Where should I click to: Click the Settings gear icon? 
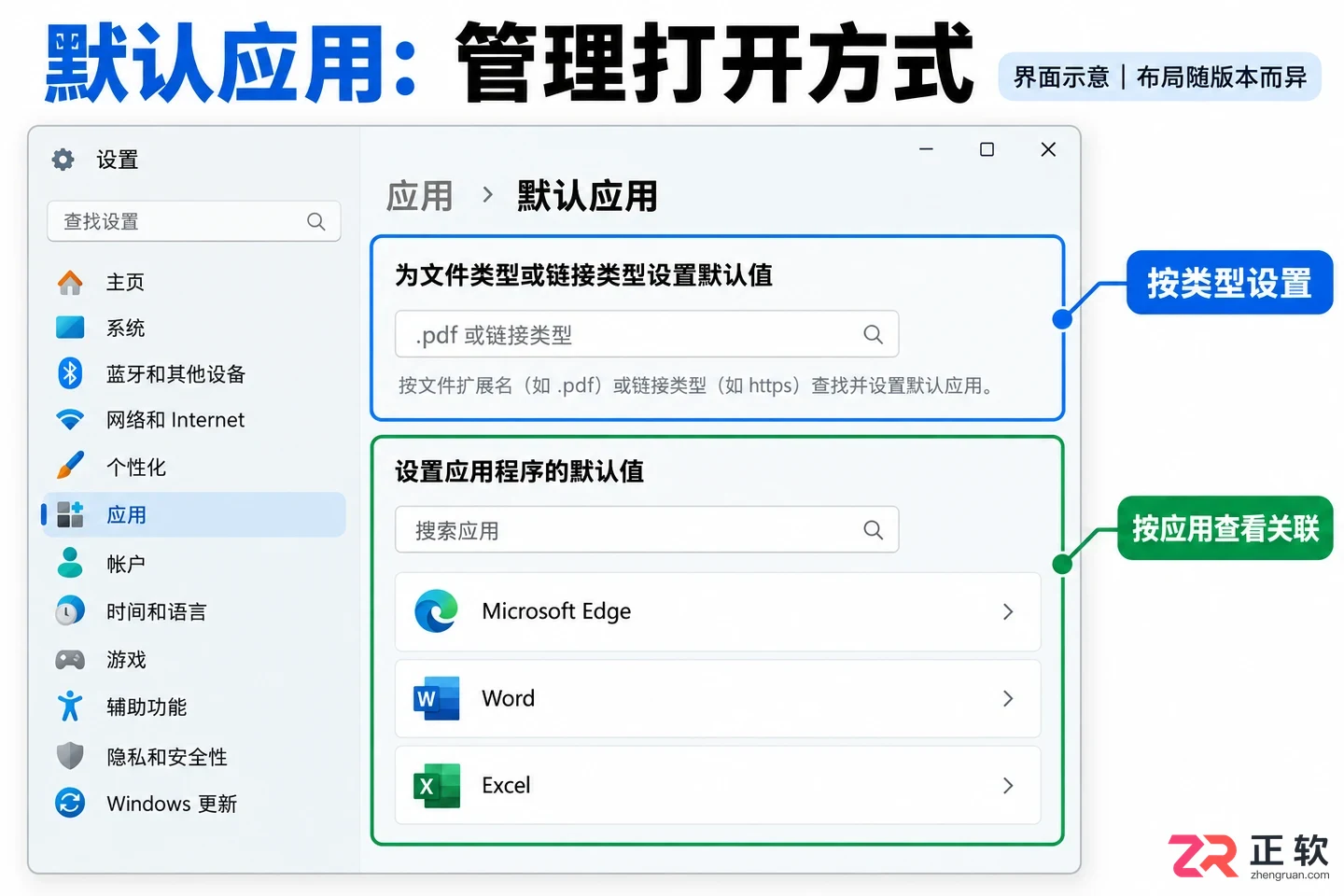click(x=63, y=160)
